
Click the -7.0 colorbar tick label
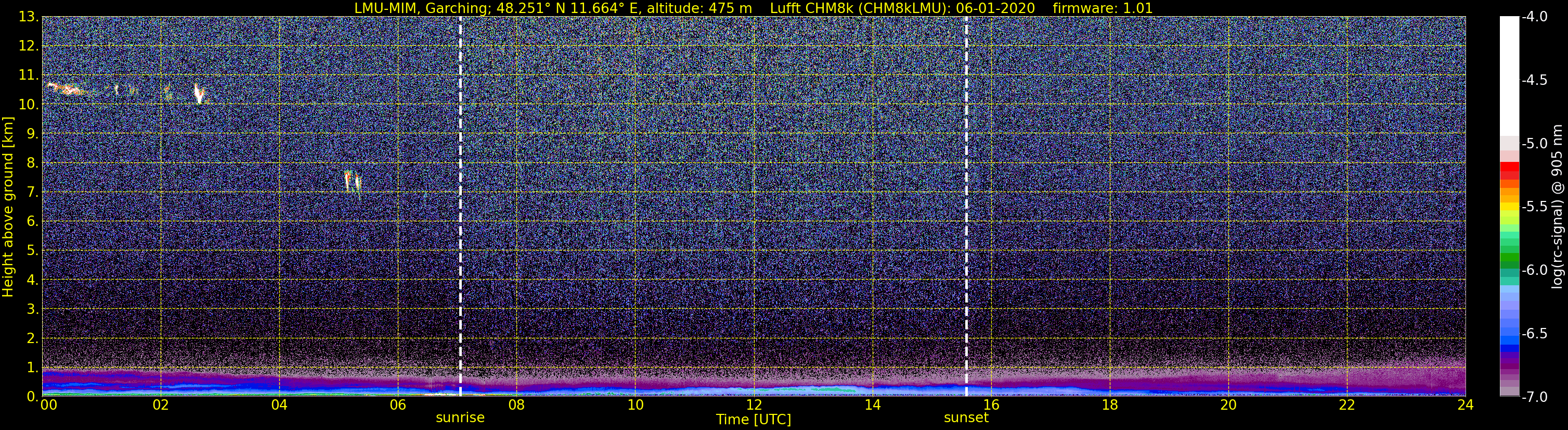(x=1534, y=397)
